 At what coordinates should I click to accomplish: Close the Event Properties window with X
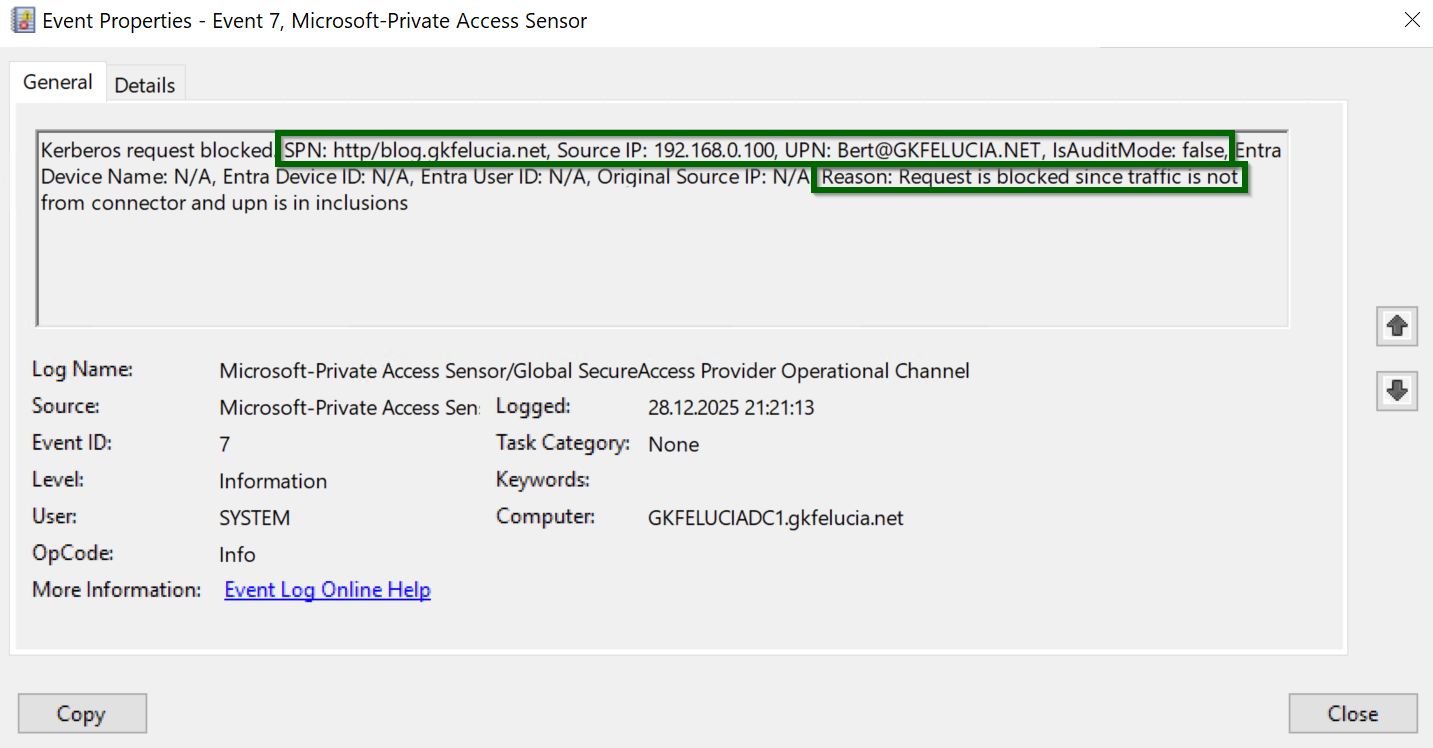1412,20
